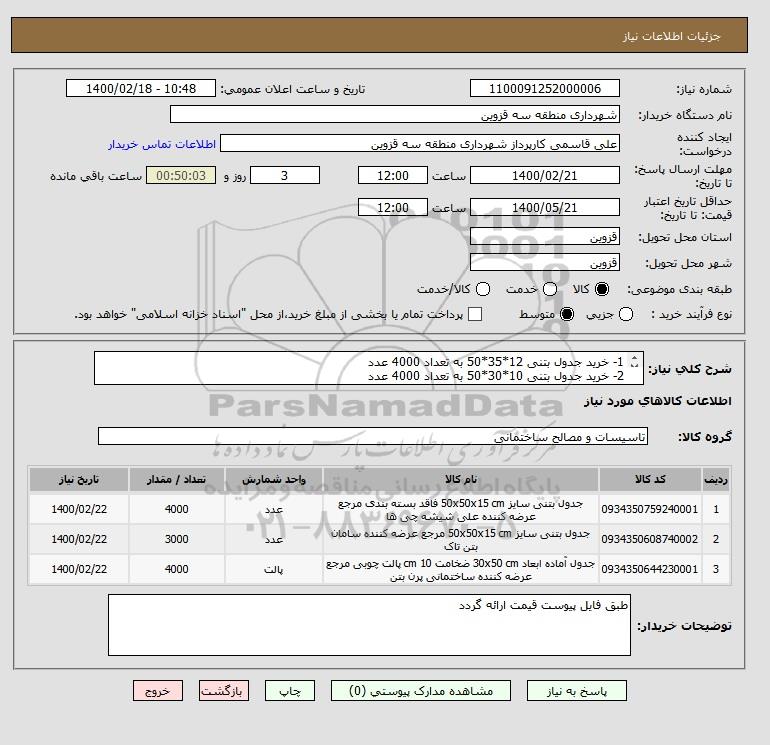Select the کالا/خدمت radio button

click(x=483, y=289)
